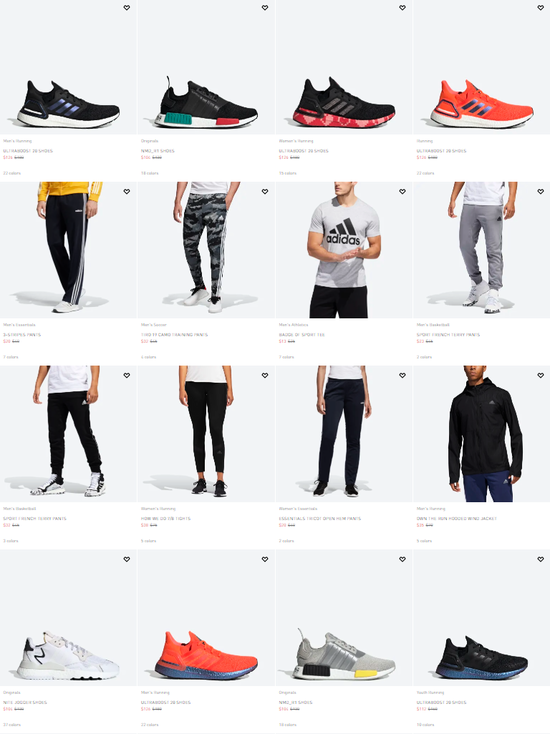Wishlist the black women's running tights

[264, 375]
